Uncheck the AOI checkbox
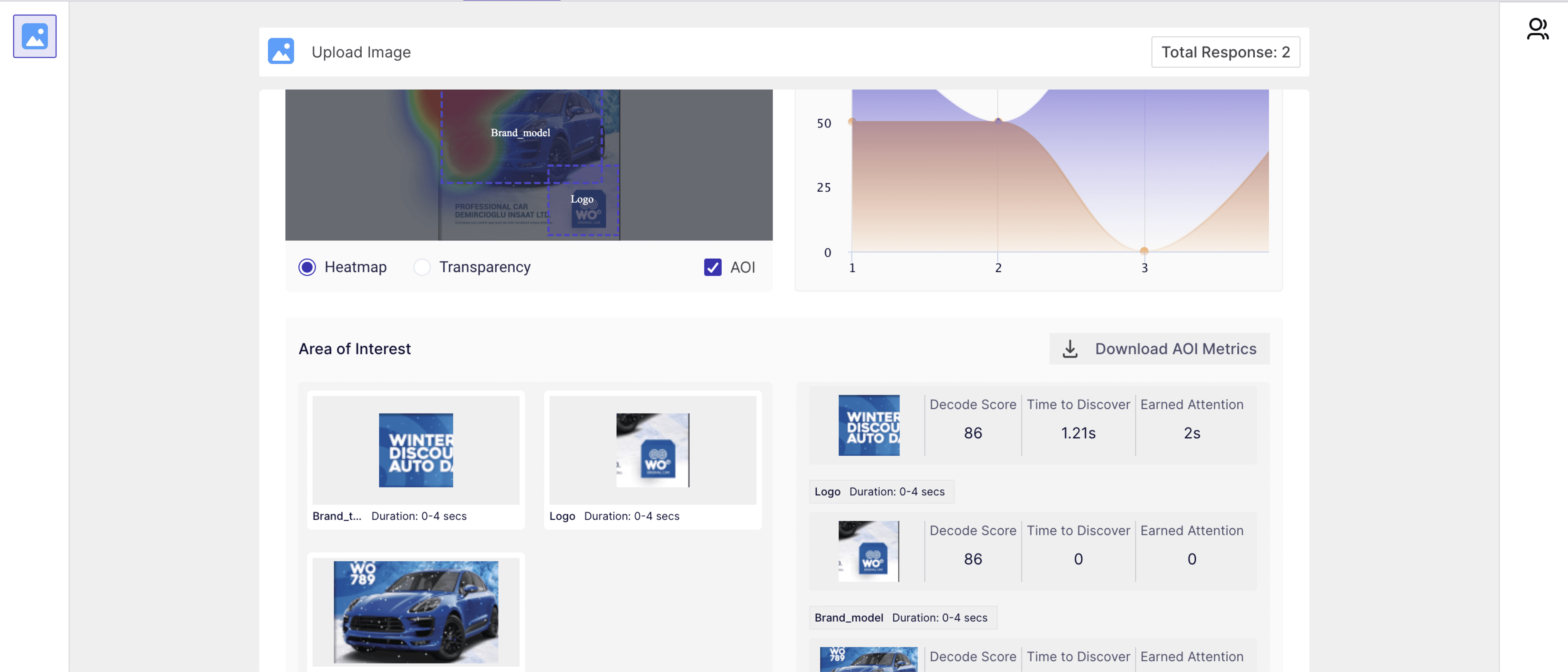Image resolution: width=1568 pixels, height=672 pixels. click(x=713, y=267)
